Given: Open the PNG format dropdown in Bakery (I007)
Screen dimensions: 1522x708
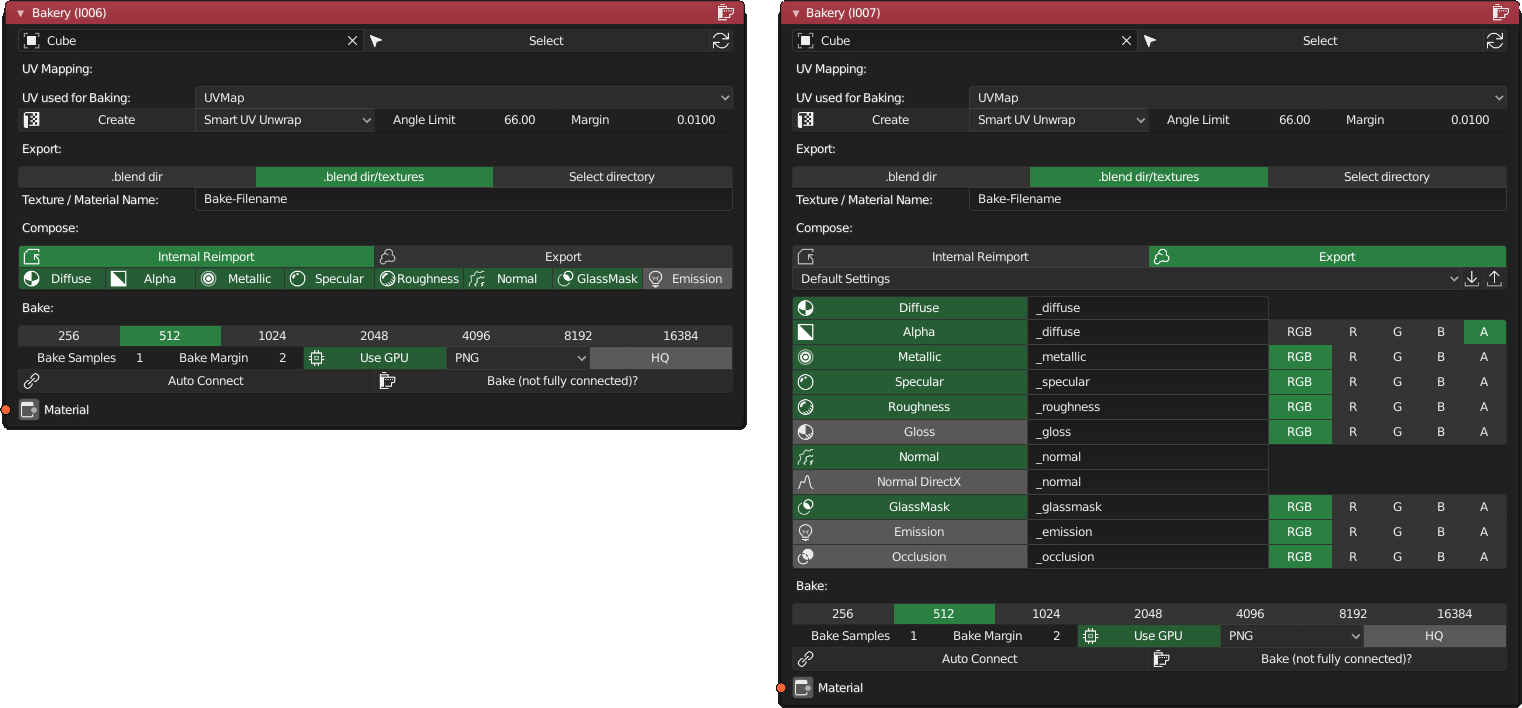Looking at the screenshot, I should [1292, 636].
